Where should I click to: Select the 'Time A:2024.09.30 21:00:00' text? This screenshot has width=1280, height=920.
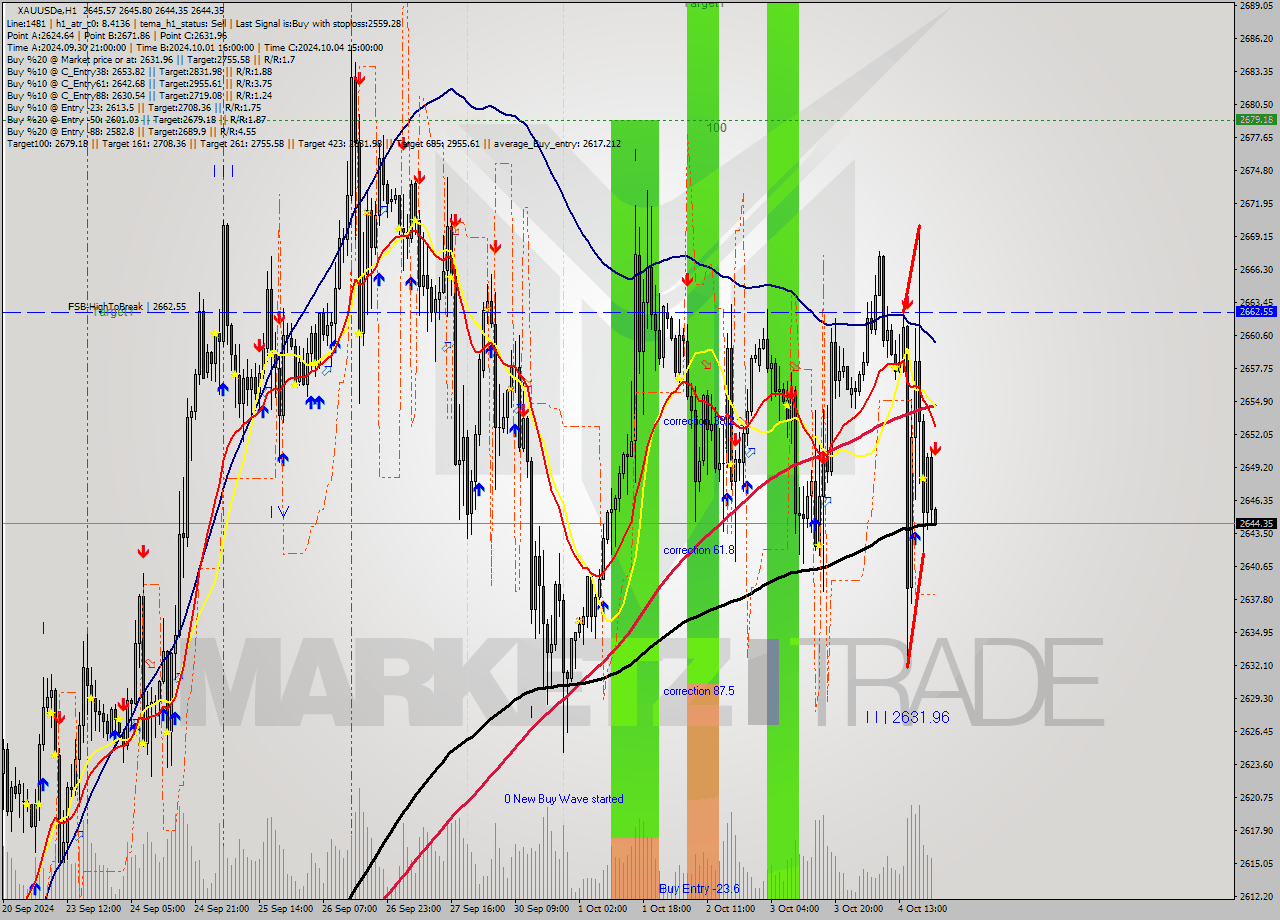tap(66, 47)
